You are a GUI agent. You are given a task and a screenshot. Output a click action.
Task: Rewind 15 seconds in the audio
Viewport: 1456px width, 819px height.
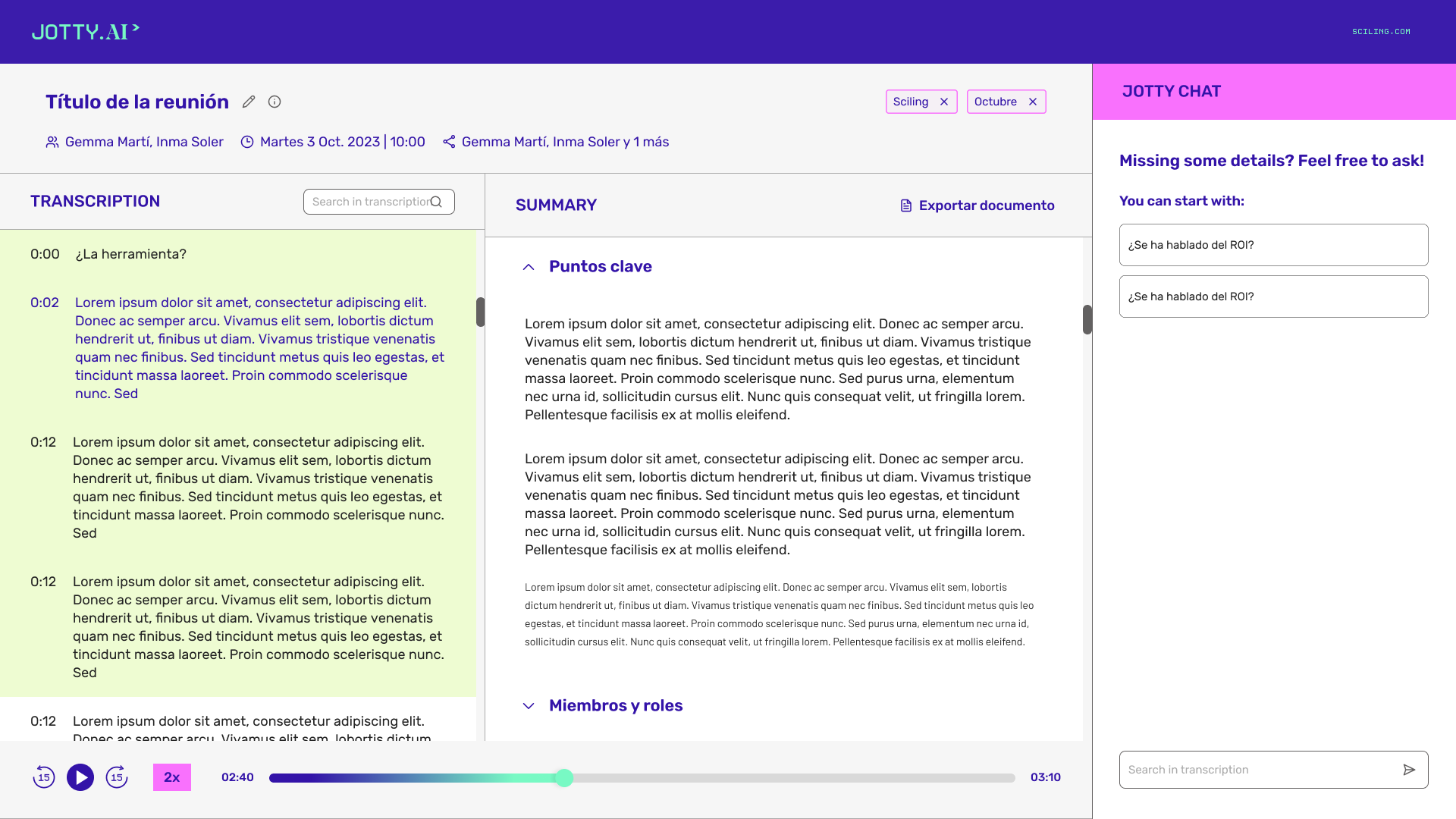(44, 777)
